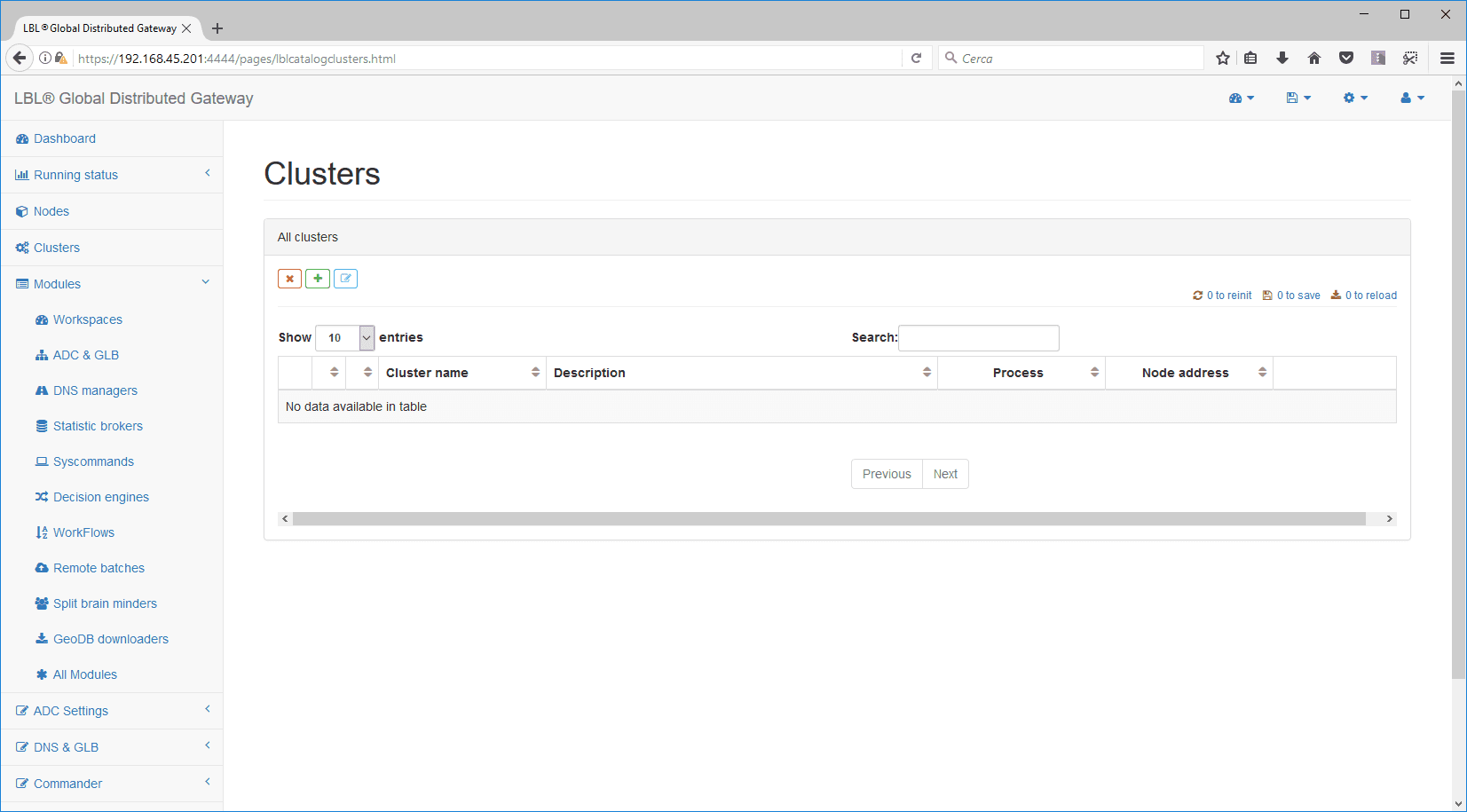Screen dimensions: 1467x812
Task: Sort table by Process column
Action: point(1021,373)
